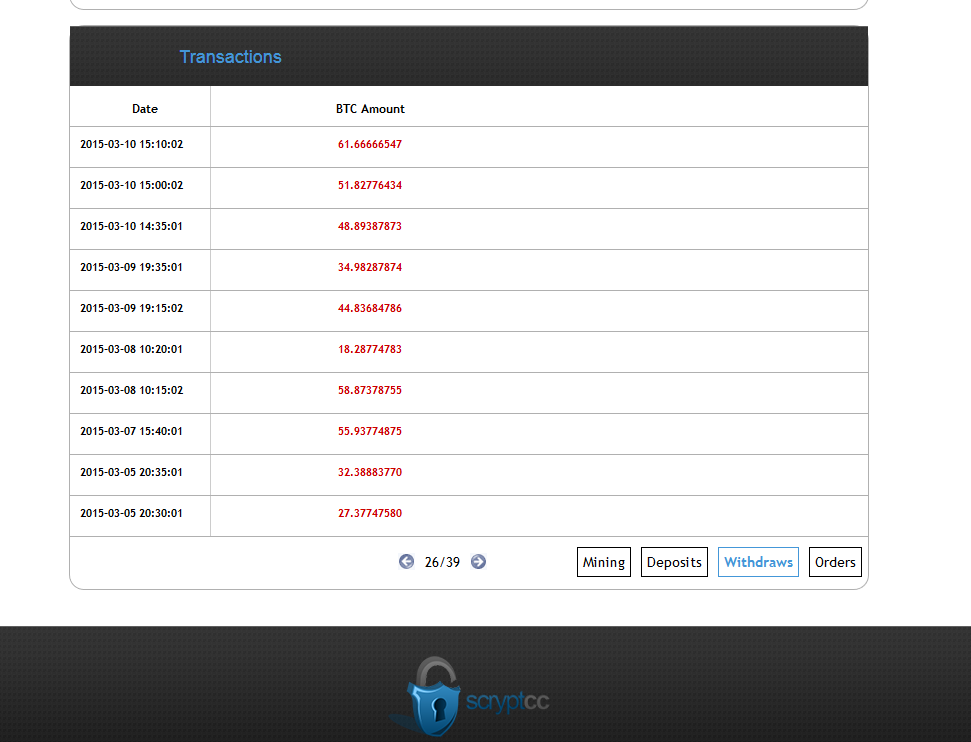The image size is (971, 742).
Task: Select date 2015-03-08 10:15:02
Action: click(132, 390)
